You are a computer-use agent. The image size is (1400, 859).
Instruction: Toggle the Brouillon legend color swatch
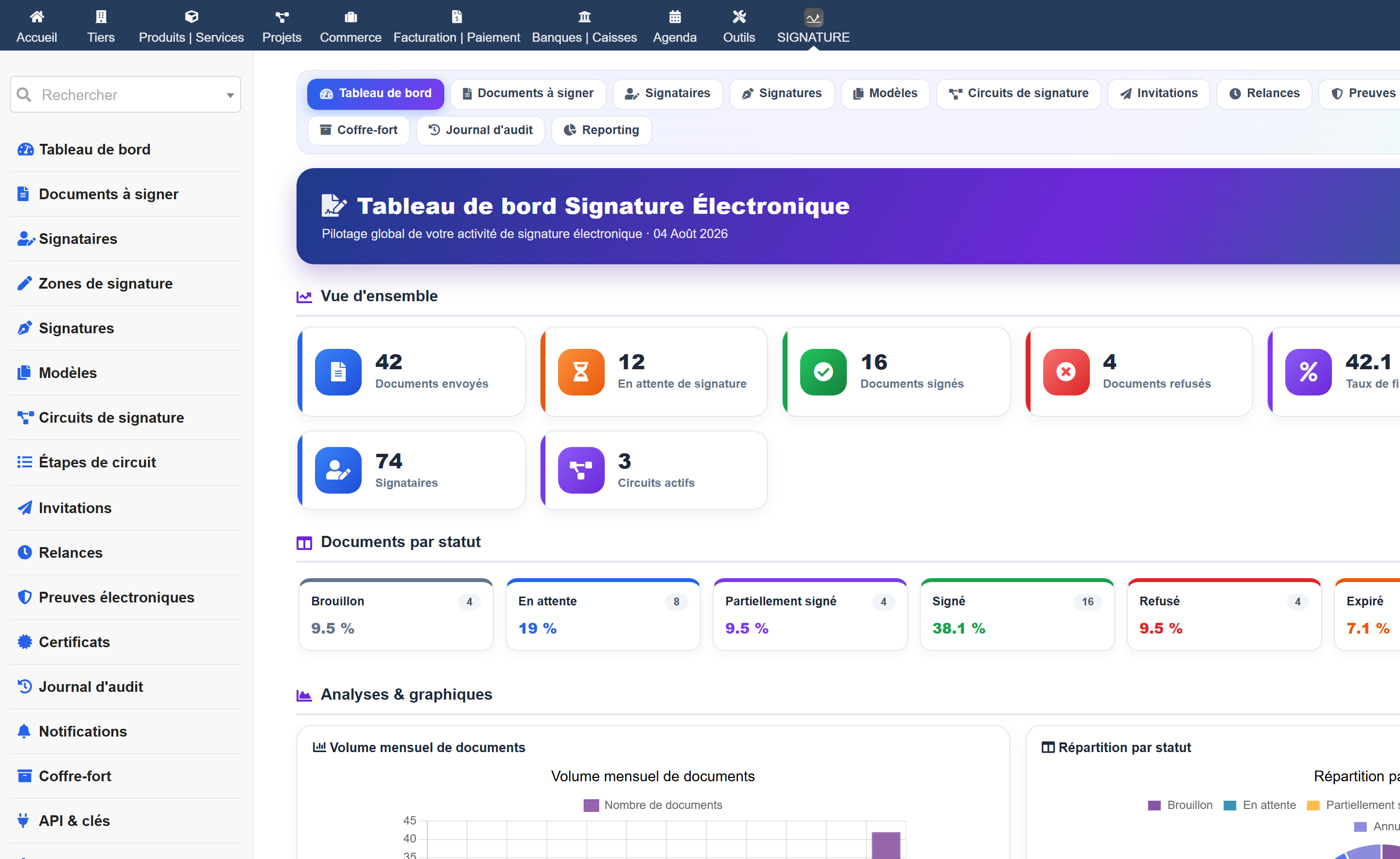[1155, 805]
